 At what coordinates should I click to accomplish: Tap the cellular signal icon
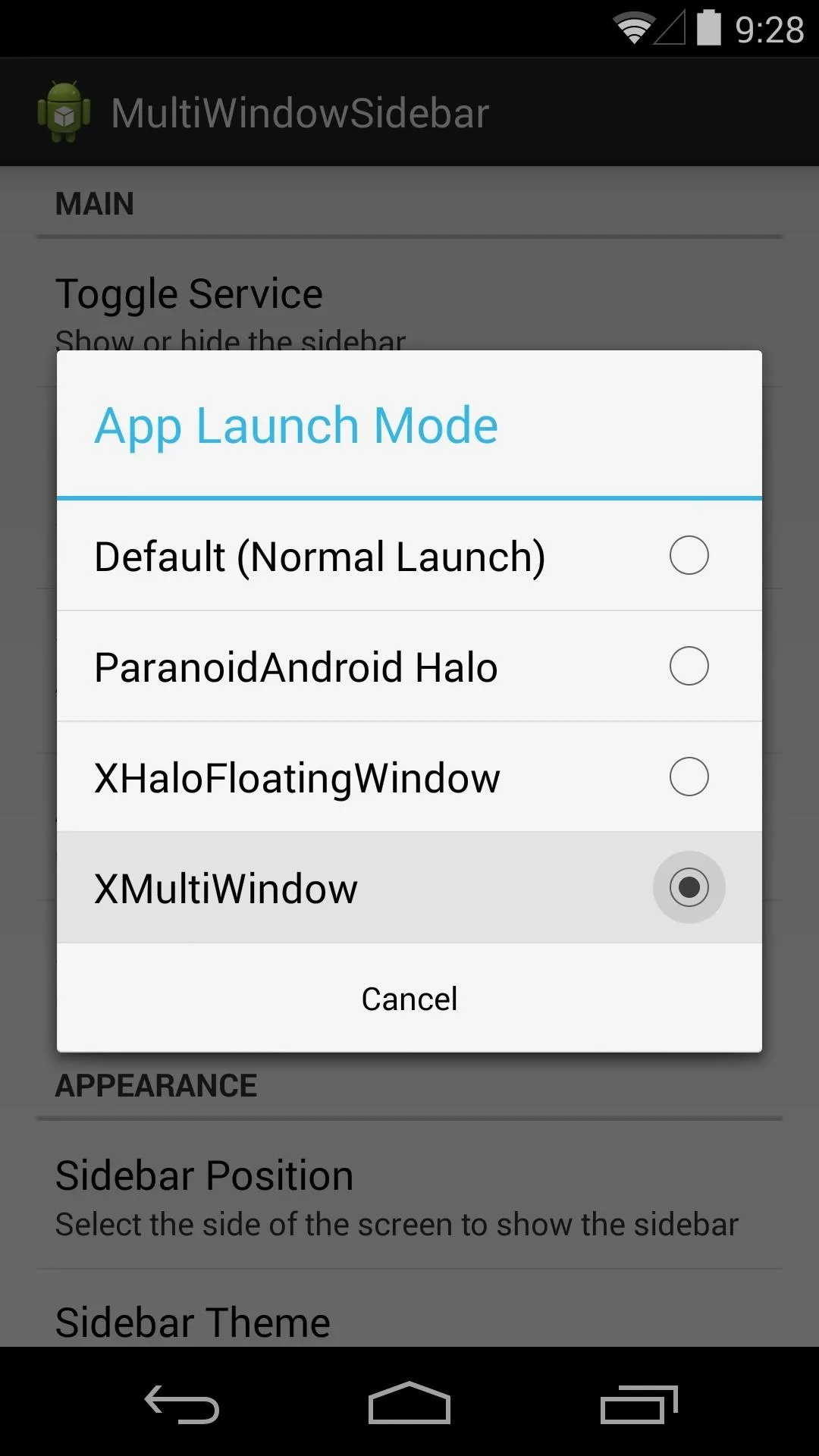670,29
